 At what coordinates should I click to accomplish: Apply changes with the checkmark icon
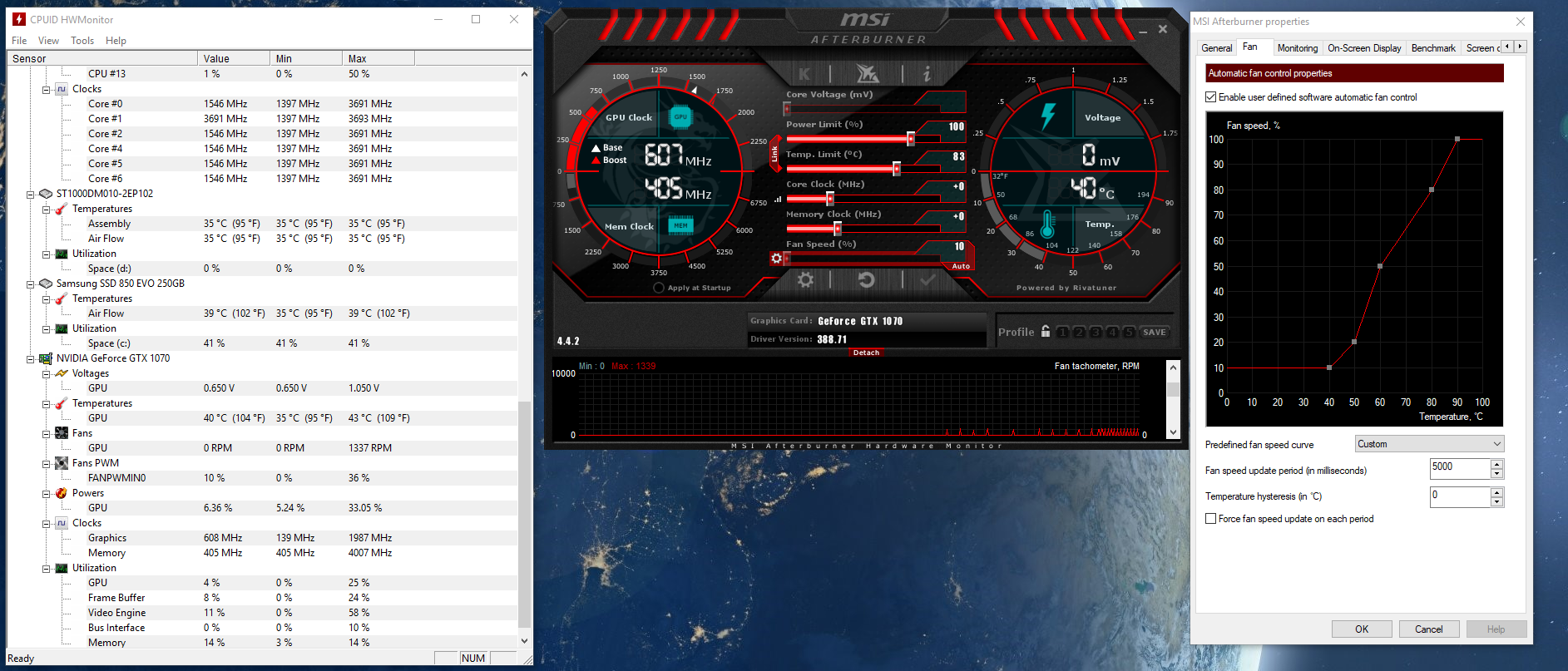[927, 280]
